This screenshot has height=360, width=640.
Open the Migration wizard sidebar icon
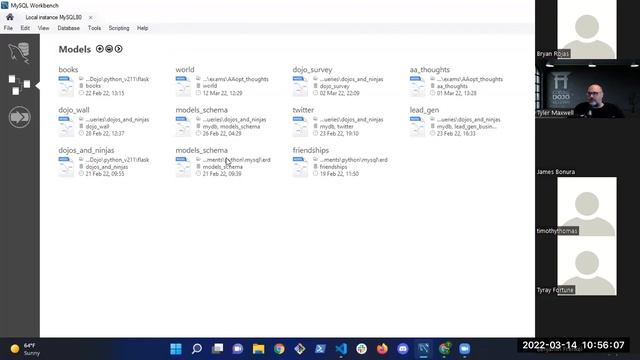point(19,117)
